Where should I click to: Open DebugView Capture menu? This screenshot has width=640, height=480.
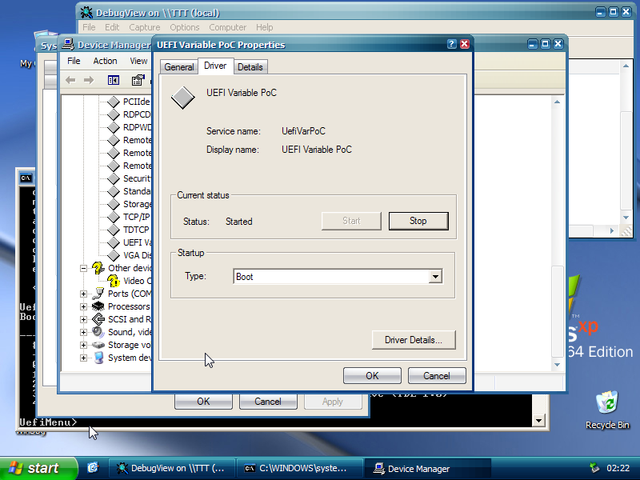pyautogui.click(x=144, y=27)
